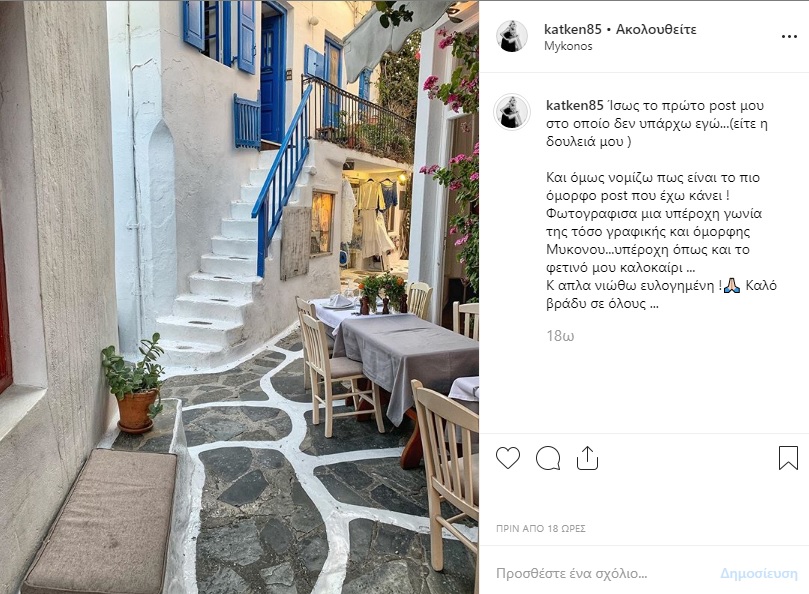Like the post with the heart icon
This screenshot has width=809, height=594.
click(x=508, y=458)
